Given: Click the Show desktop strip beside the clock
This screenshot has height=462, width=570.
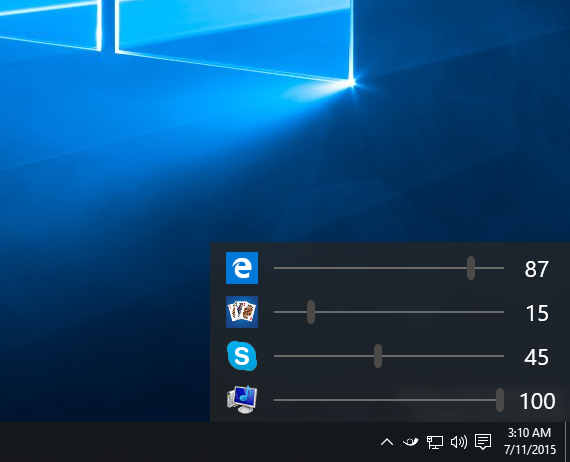Looking at the screenshot, I should click(x=567, y=442).
